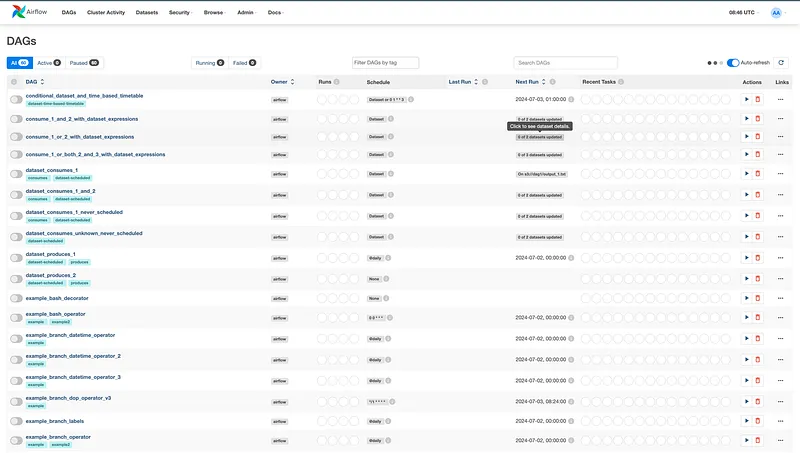Sort by Next Run column
The image size is (800, 453).
click(x=531, y=82)
